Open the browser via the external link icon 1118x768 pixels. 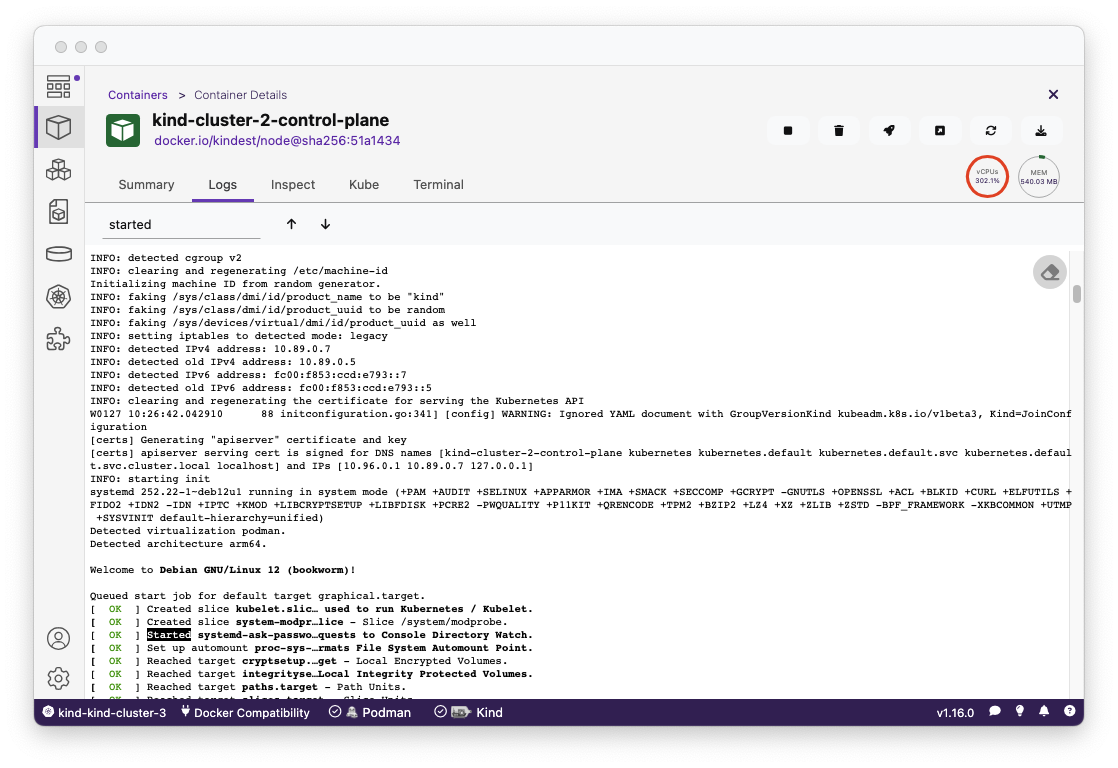coord(940,131)
